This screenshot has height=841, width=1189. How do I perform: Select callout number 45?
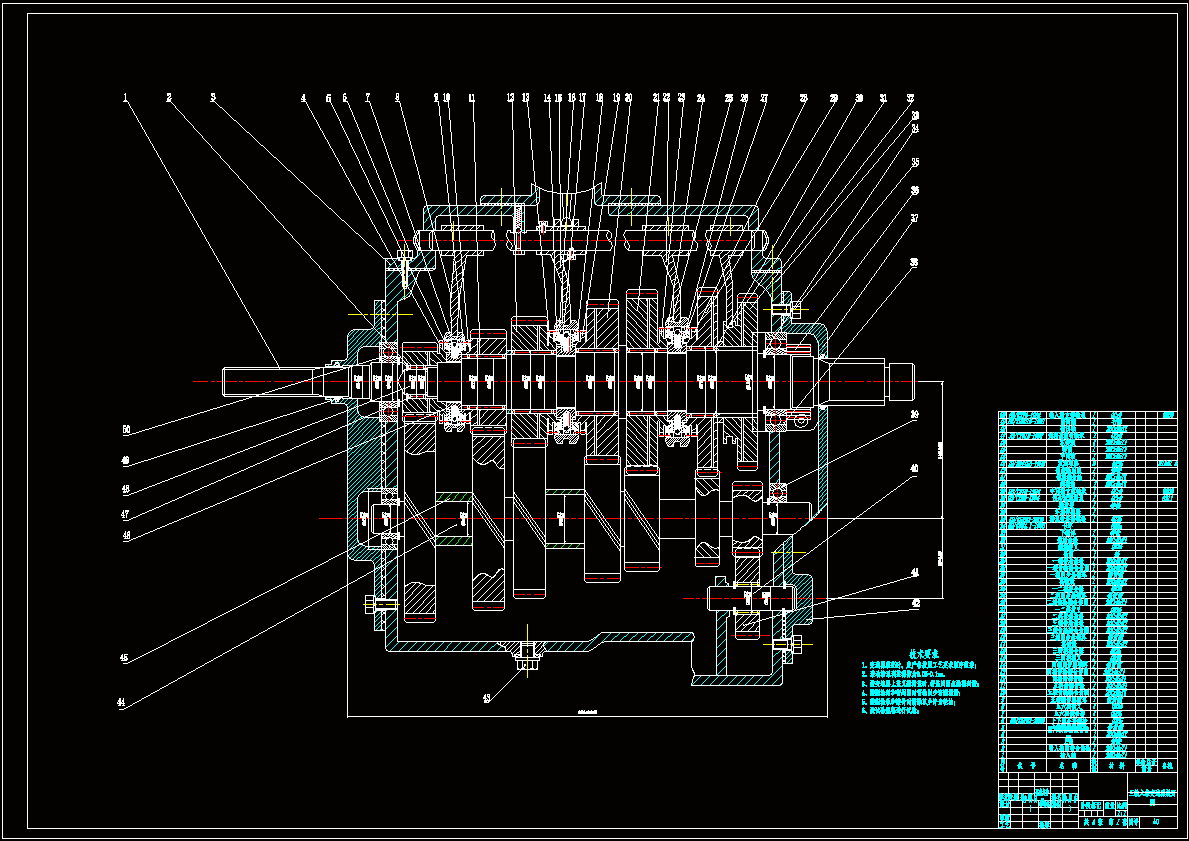click(124, 658)
